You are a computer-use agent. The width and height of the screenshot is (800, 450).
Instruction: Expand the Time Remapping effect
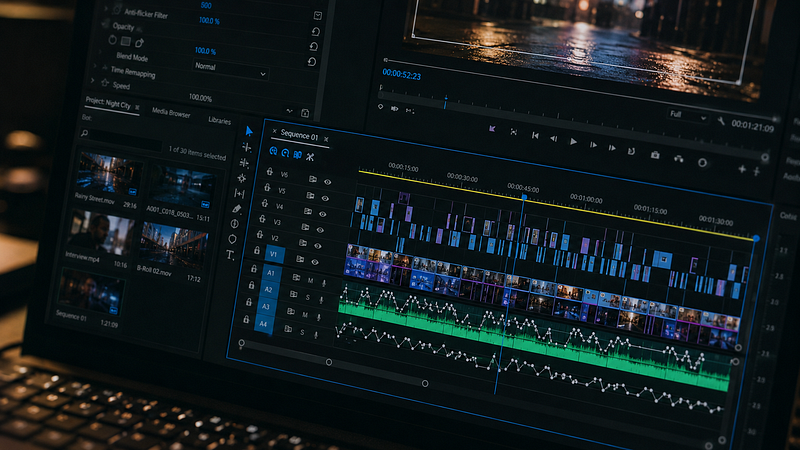click(x=95, y=66)
